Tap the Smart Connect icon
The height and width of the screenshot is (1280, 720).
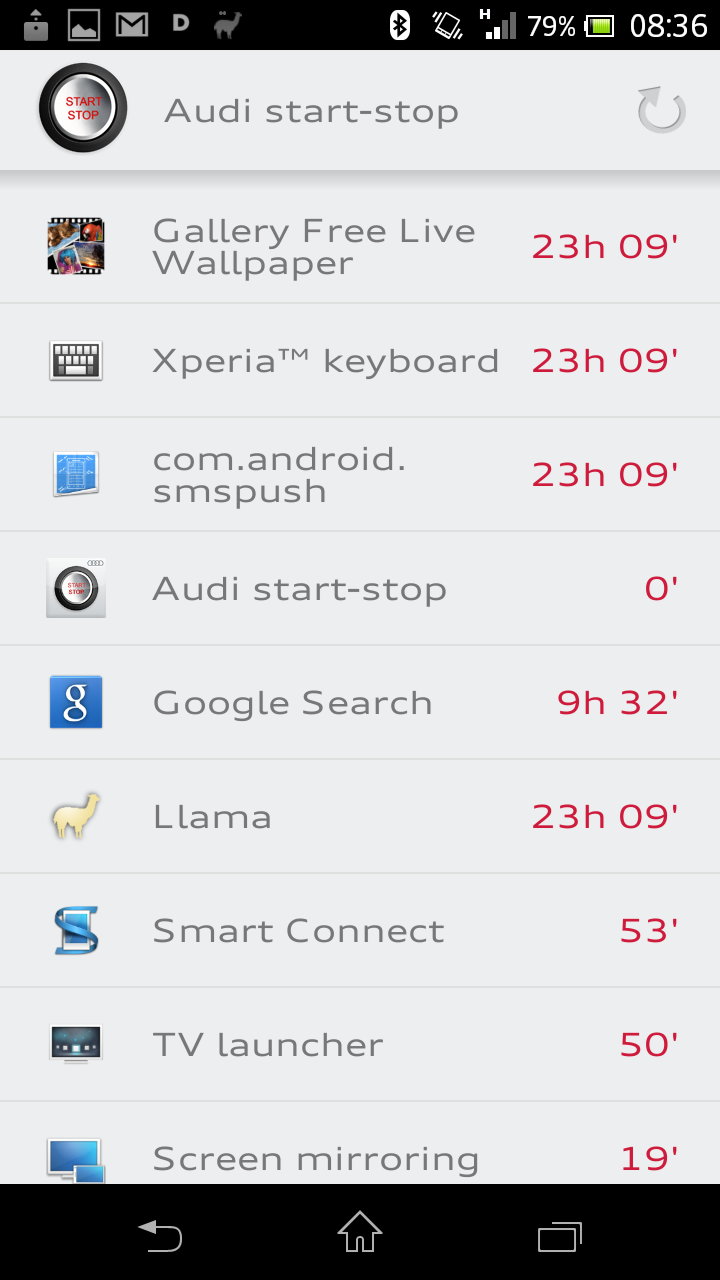click(x=76, y=930)
